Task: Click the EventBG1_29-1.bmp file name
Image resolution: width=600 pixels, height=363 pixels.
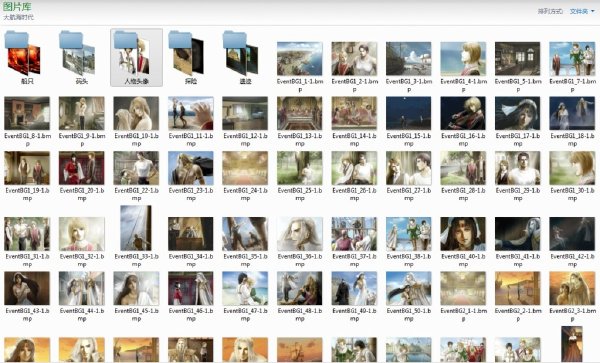Action: pyautogui.click(x=517, y=194)
